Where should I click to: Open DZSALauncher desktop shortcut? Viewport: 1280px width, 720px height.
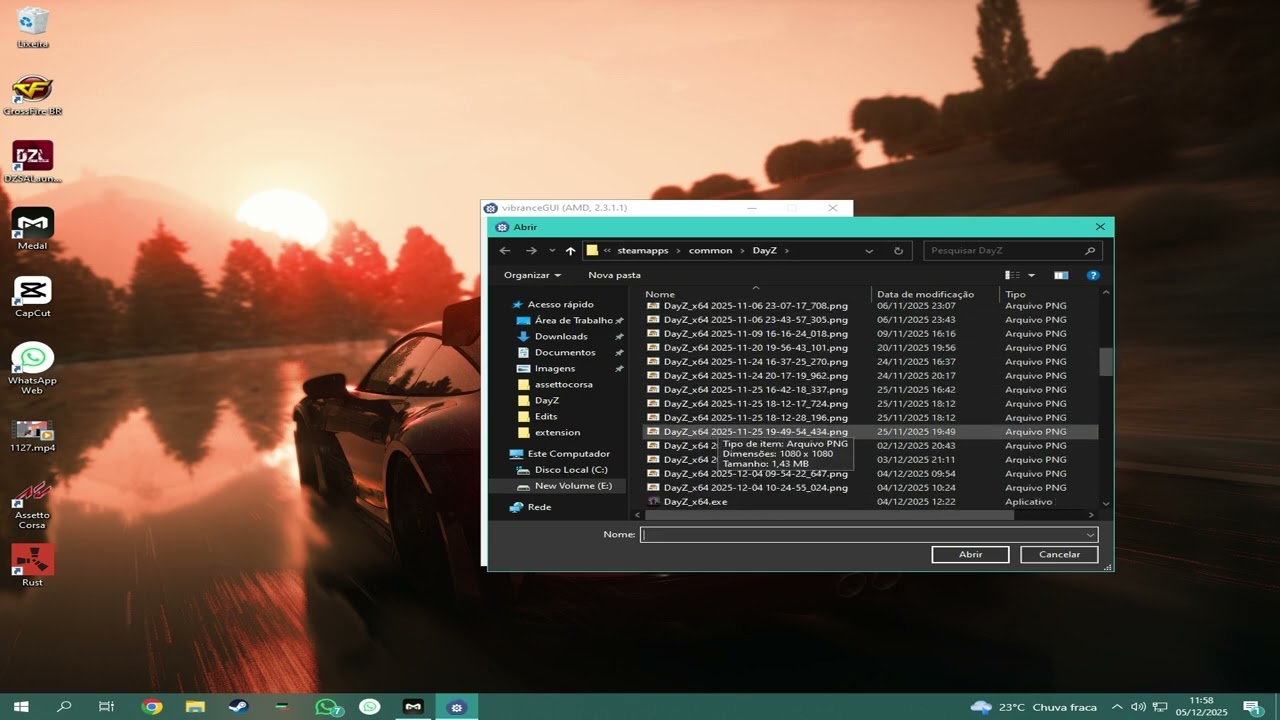tap(32, 162)
